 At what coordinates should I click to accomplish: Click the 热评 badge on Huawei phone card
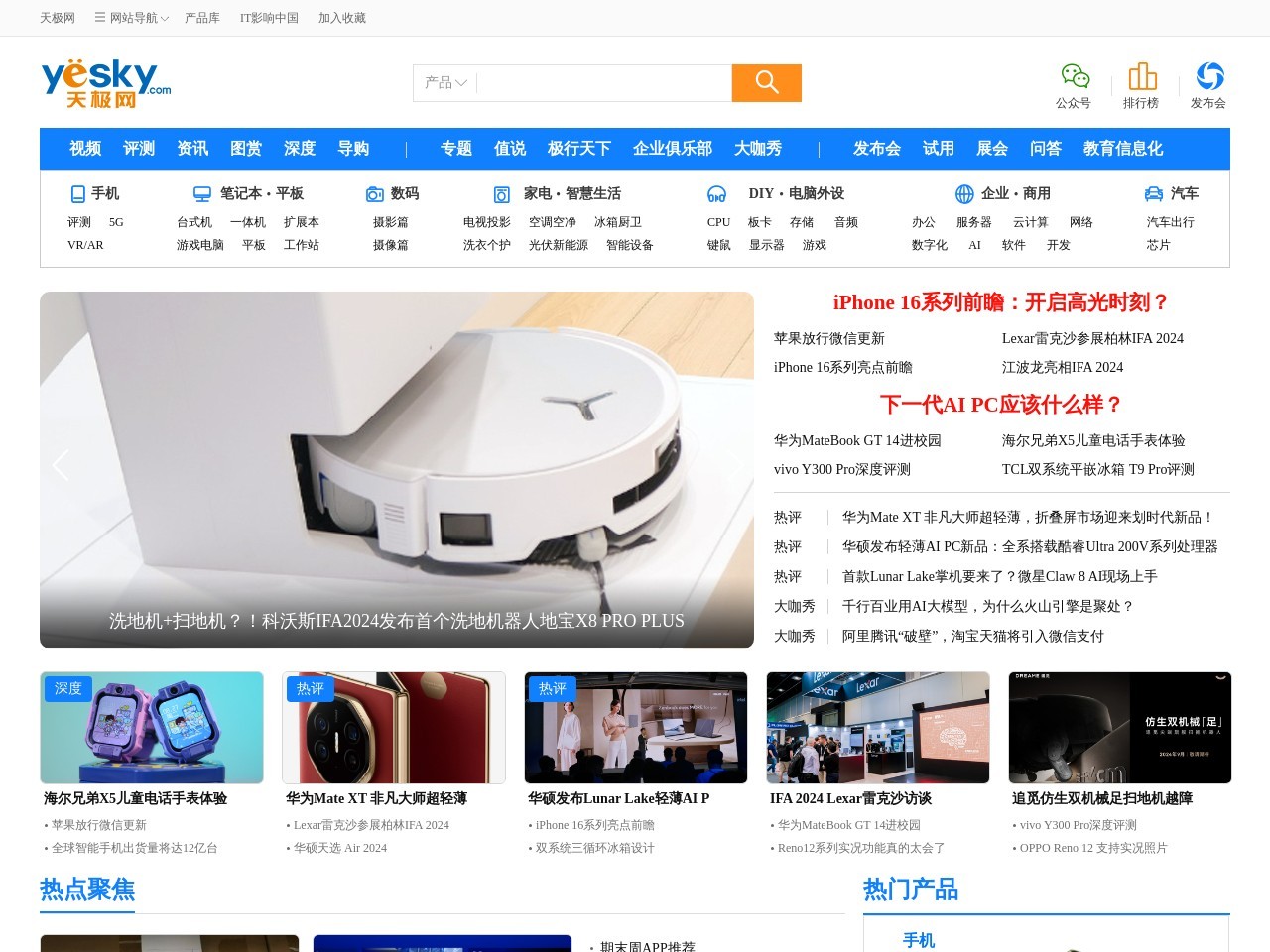[x=311, y=688]
